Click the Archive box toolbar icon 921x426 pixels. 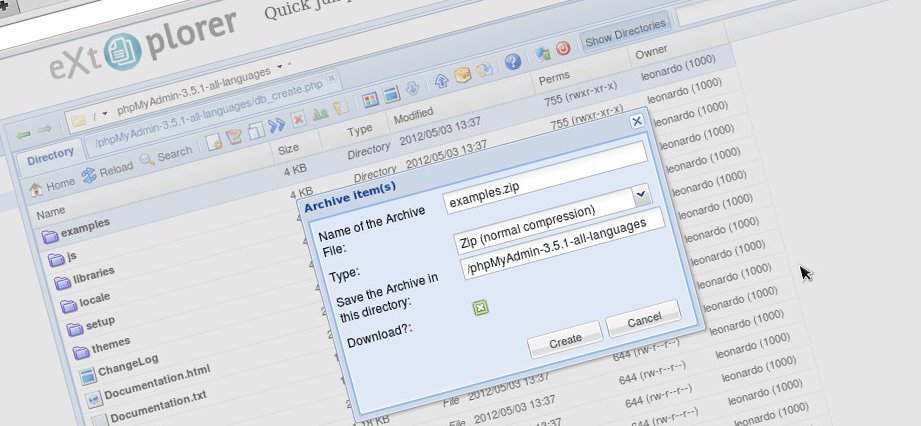463,75
